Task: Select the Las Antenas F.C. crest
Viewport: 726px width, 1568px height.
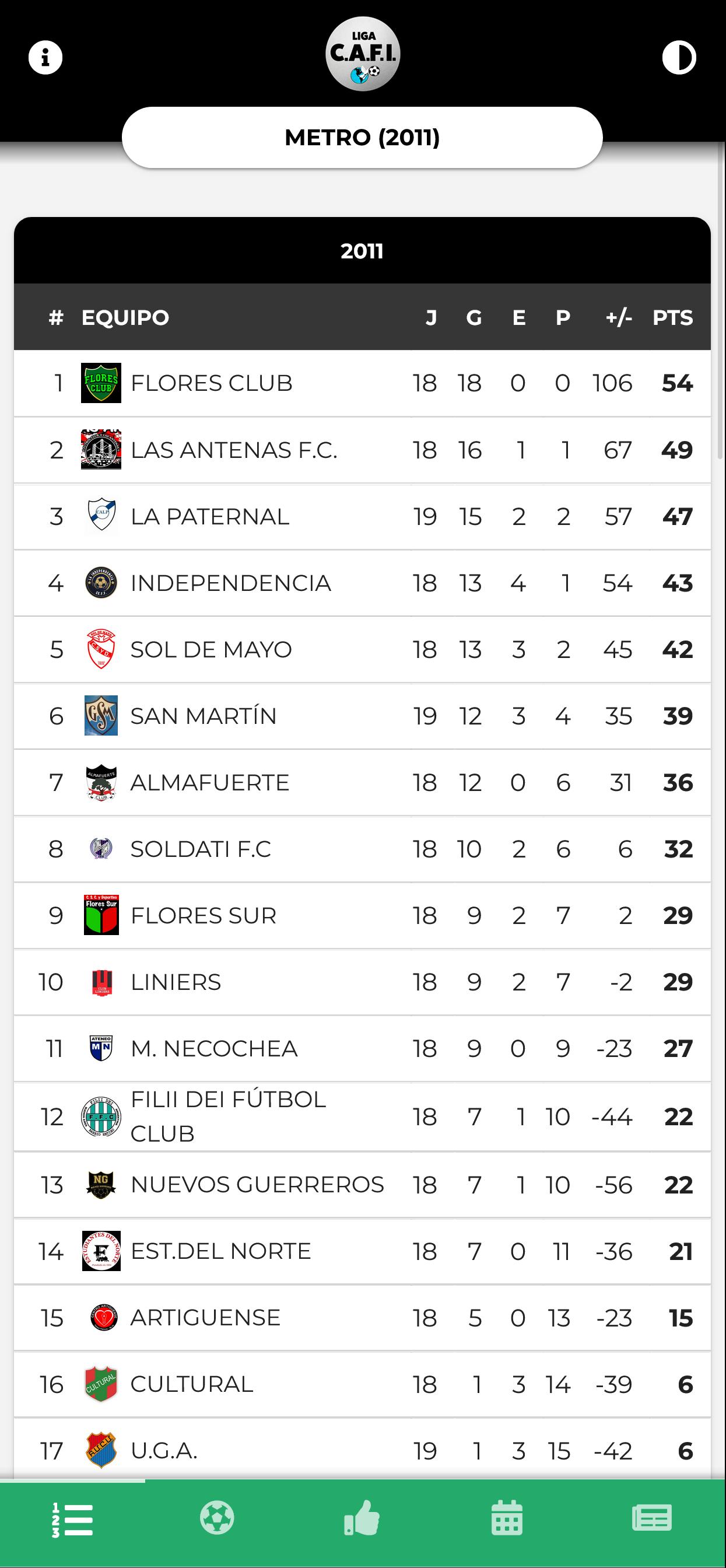Action: 101,450
